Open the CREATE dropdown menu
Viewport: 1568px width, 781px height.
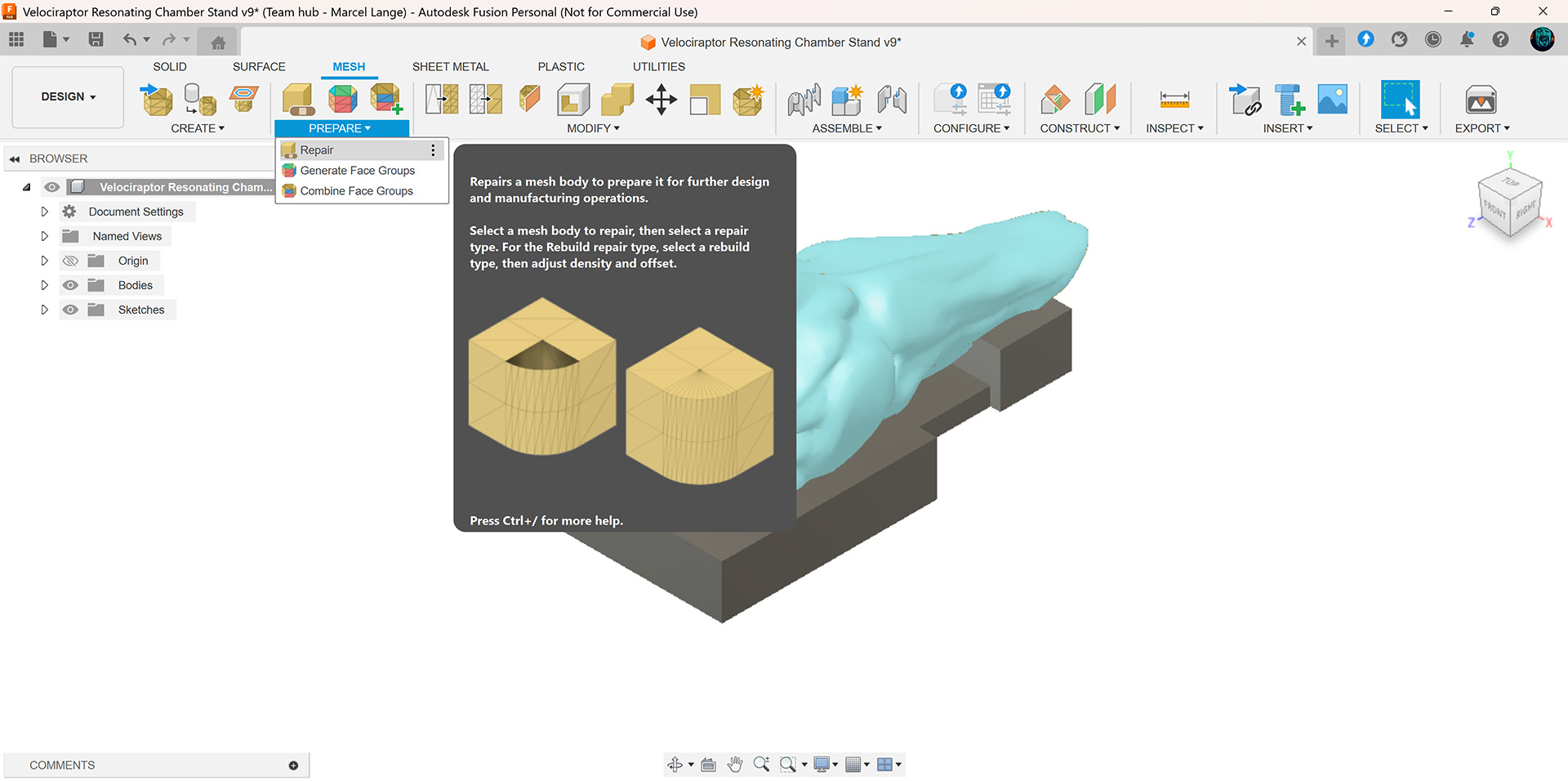coord(198,128)
